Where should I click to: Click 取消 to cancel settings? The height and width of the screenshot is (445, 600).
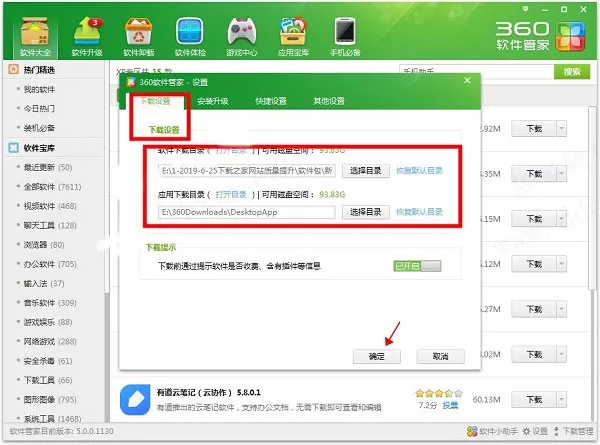440,356
